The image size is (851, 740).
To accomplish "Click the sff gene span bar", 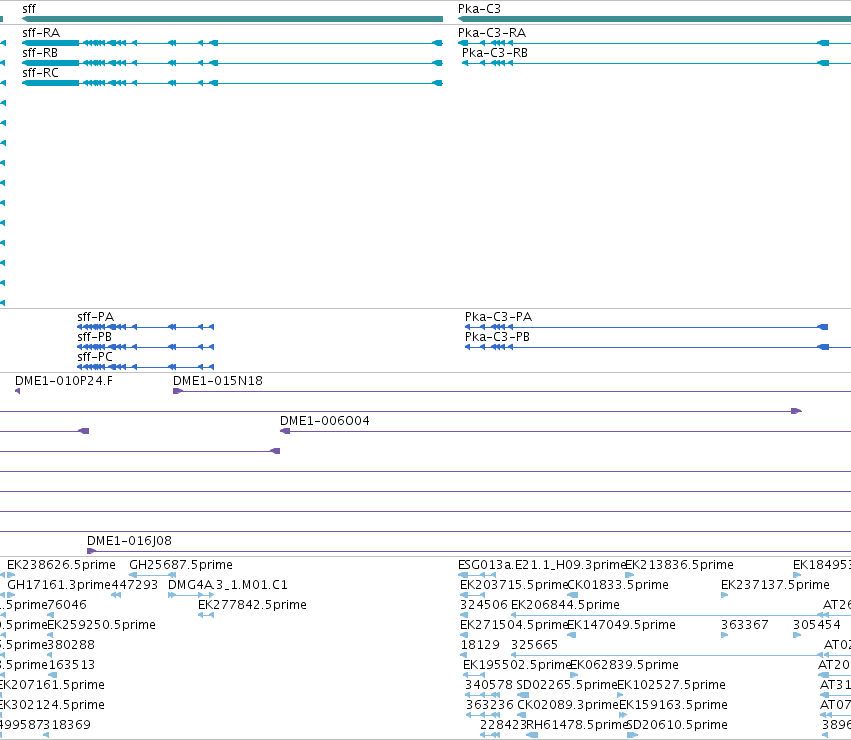I will 232,19.
